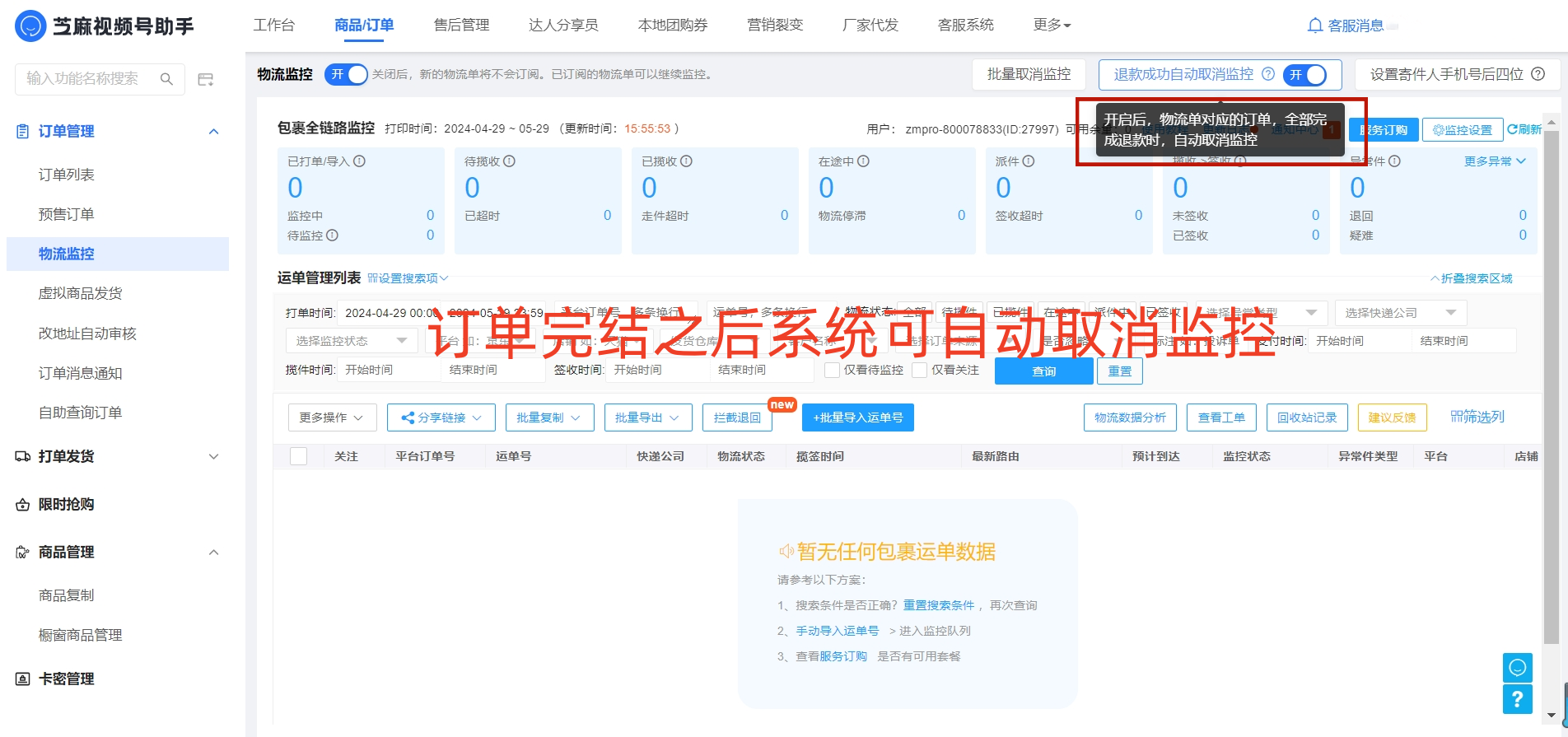Click the 物流数据分析 button
This screenshot has height=737, width=1568.
1131,417
